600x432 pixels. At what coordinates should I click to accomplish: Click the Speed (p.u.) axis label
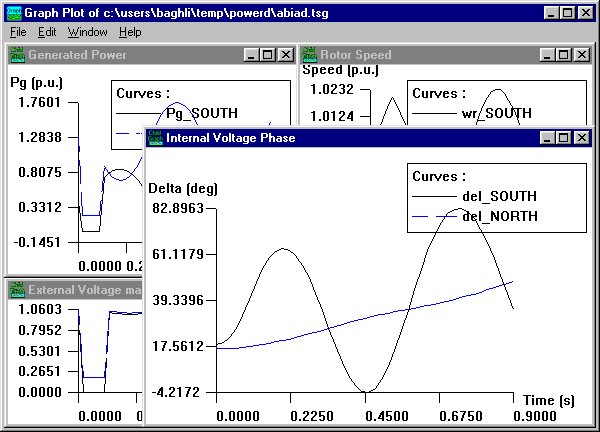341,70
